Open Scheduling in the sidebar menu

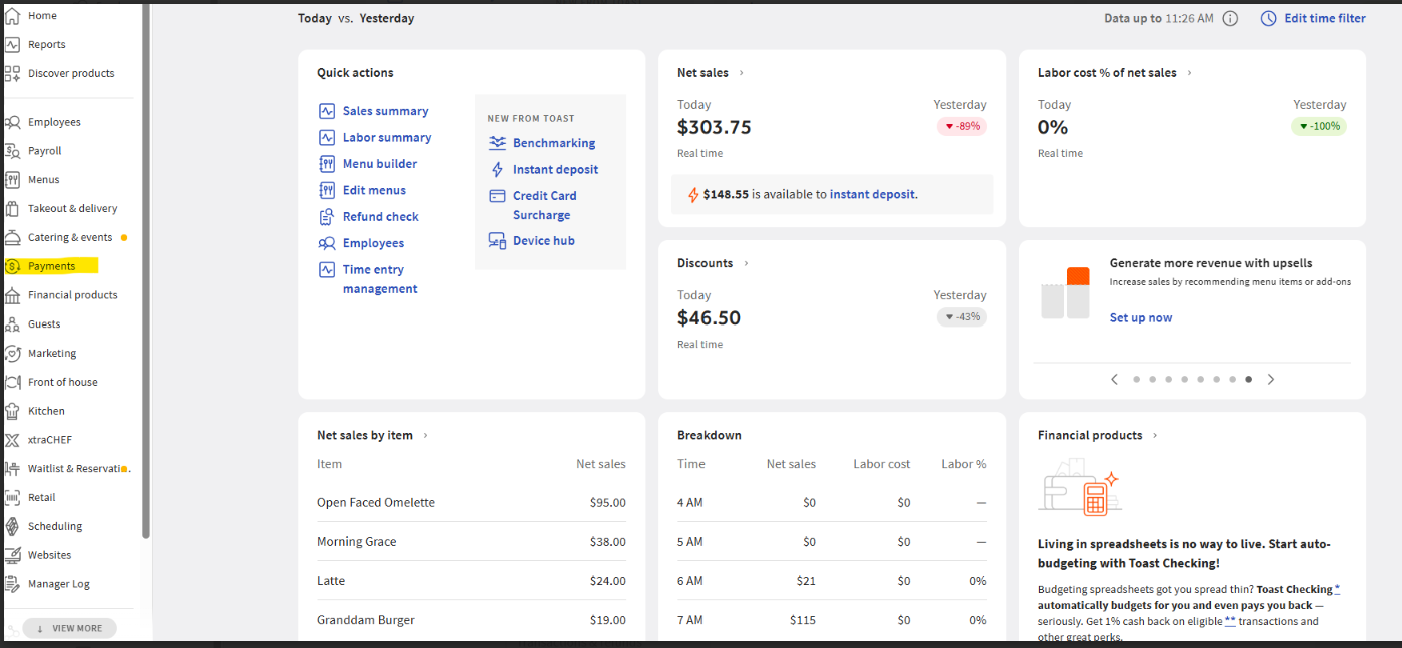[x=55, y=526]
